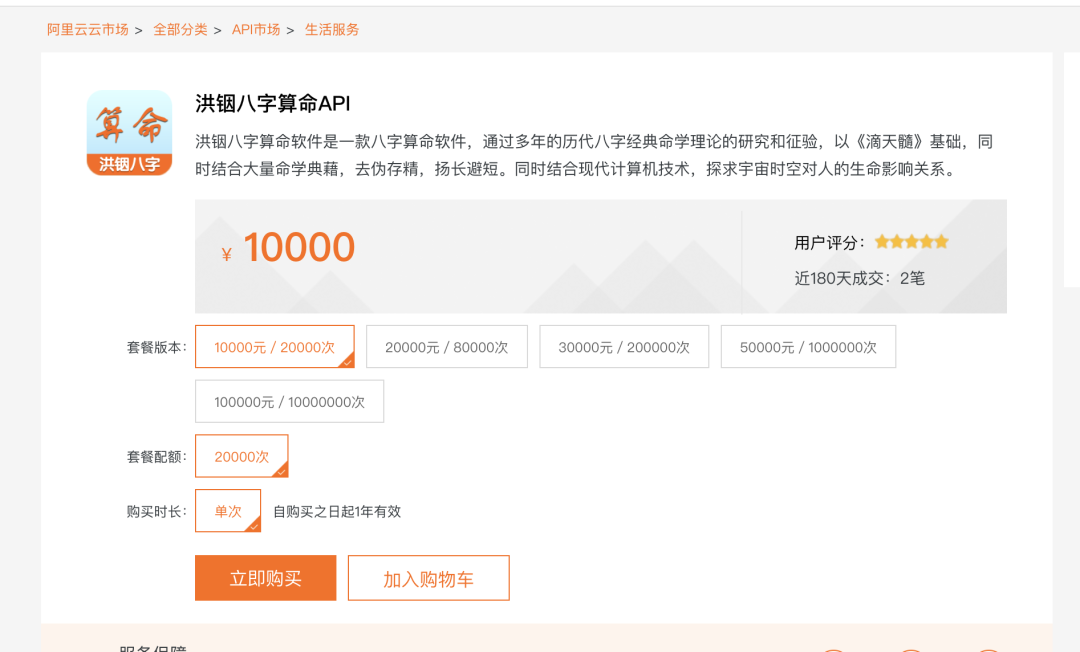This screenshot has height=652, width=1080.
Task: Select the 20000元 / 80000次 package version
Action: coord(446,346)
